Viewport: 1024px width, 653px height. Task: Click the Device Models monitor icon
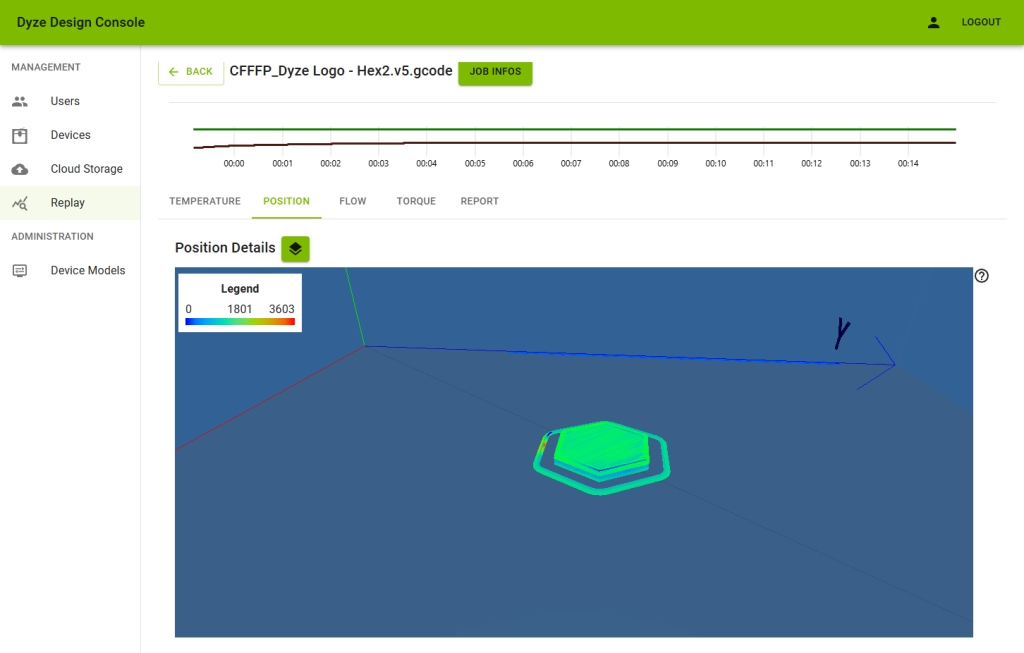[20, 270]
